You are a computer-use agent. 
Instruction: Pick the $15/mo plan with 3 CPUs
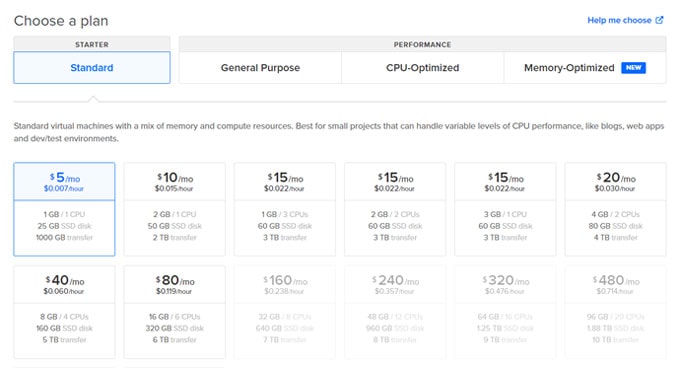pyautogui.click(x=285, y=209)
